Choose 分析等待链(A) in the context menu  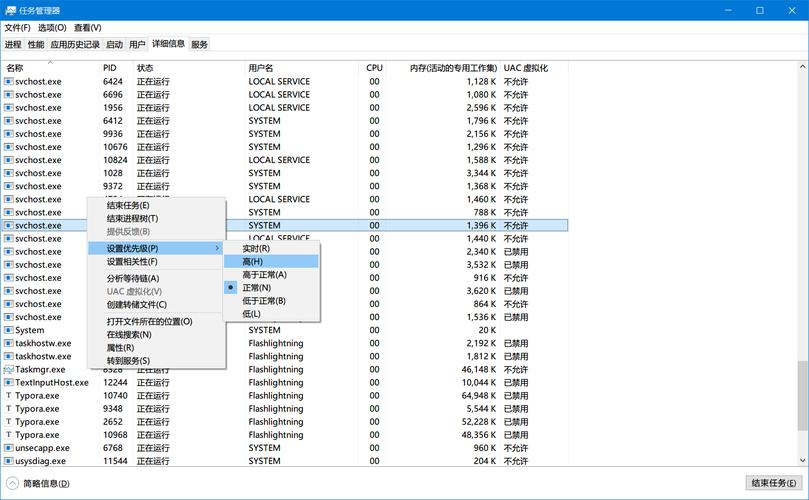(x=157, y=279)
